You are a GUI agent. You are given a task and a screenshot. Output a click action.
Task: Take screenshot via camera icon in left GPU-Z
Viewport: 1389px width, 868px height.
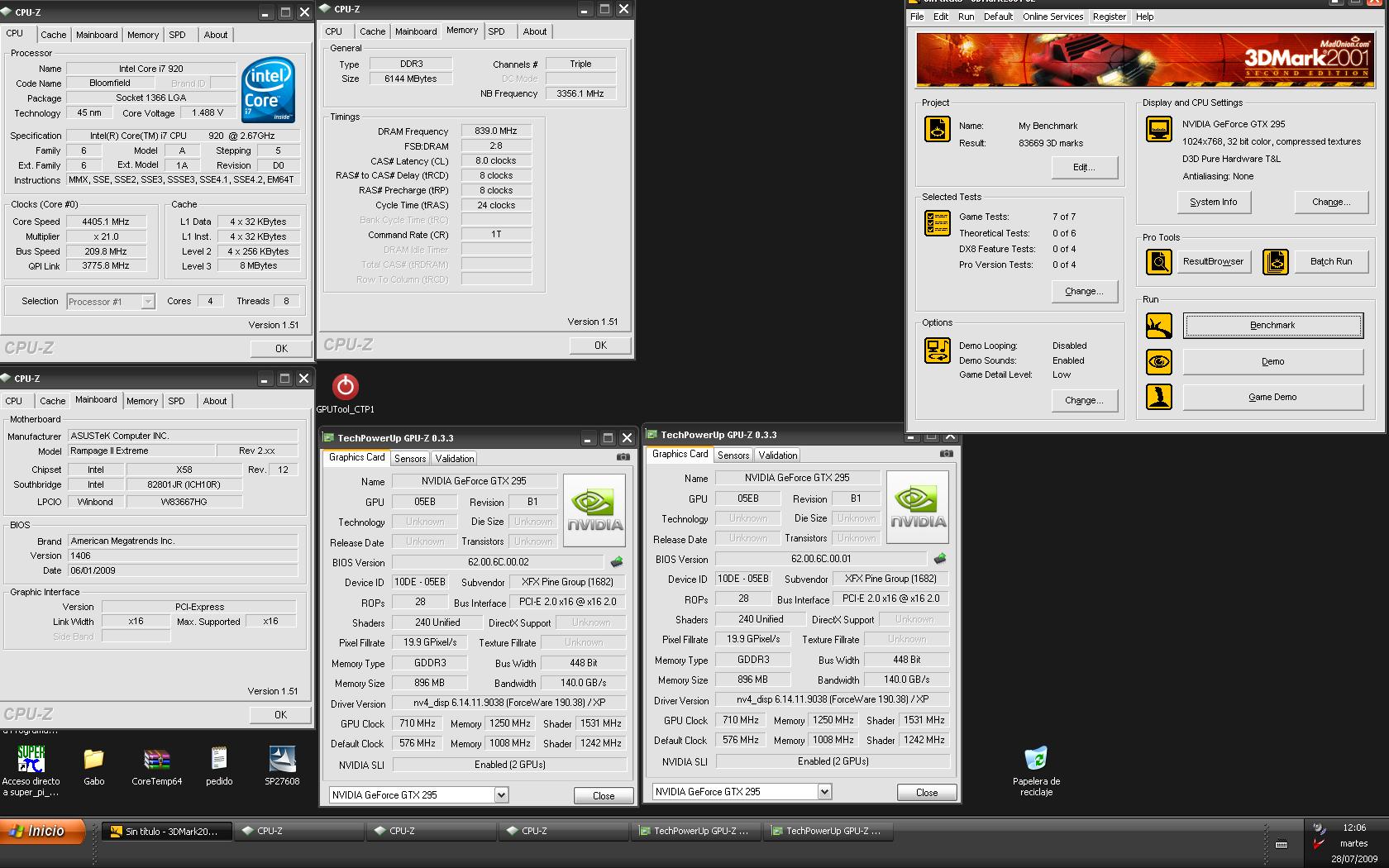623,457
